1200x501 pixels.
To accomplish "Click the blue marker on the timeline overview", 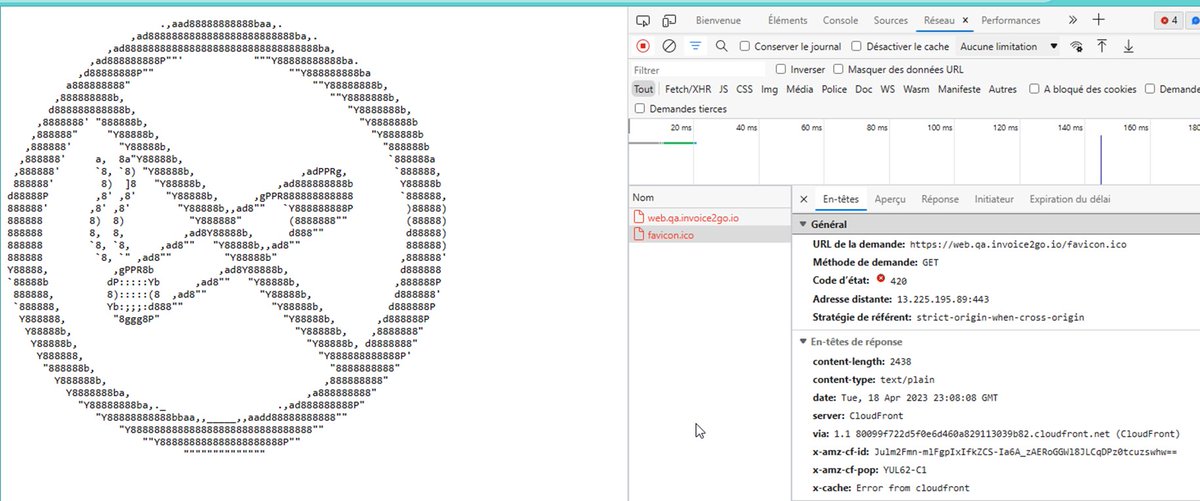I will (x=1101, y=159).
